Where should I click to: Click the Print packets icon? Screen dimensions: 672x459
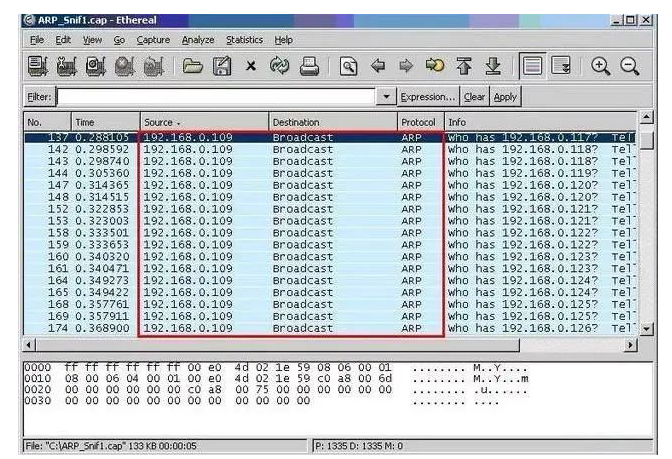[x=309, y=67]
